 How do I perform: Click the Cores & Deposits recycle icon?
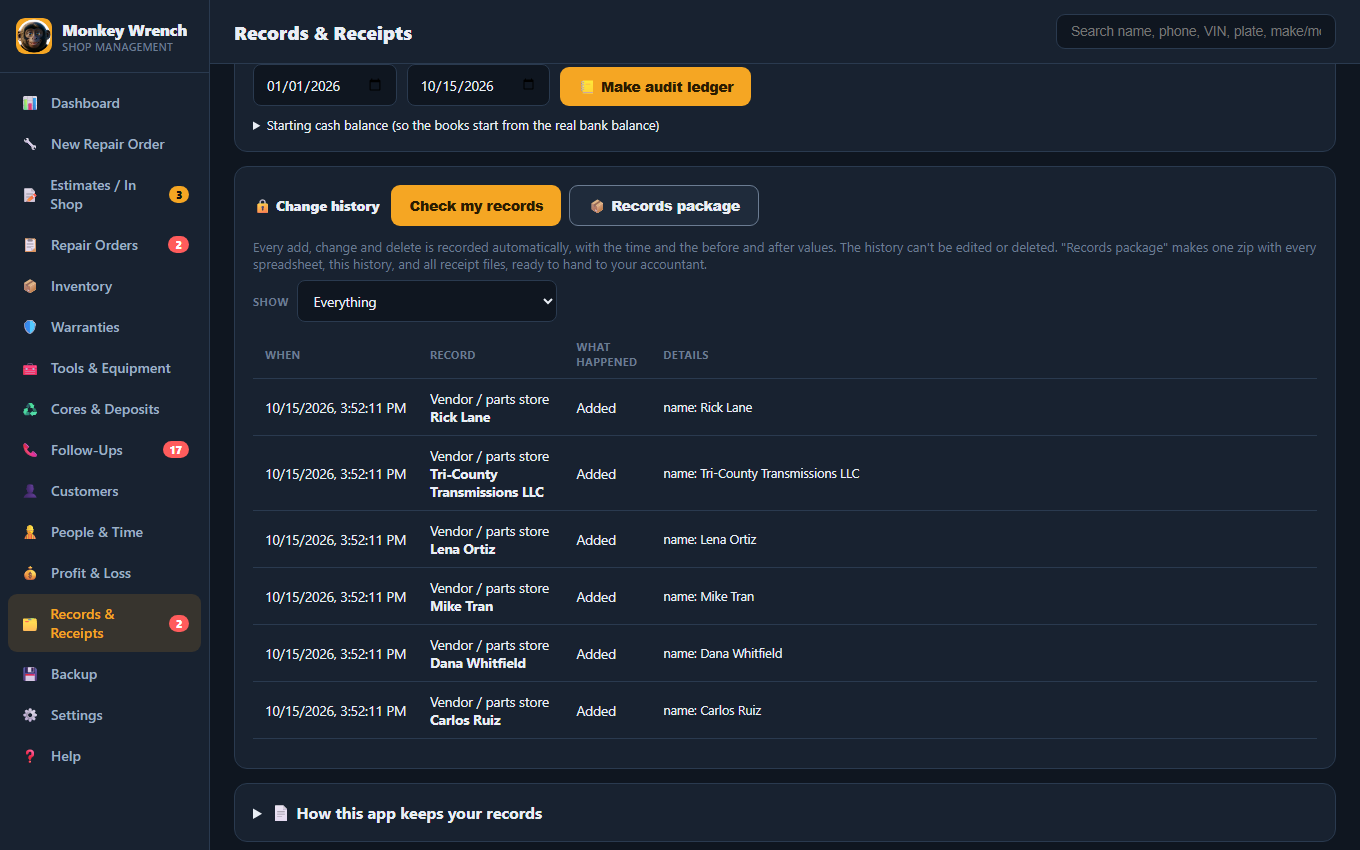(30, 409)
